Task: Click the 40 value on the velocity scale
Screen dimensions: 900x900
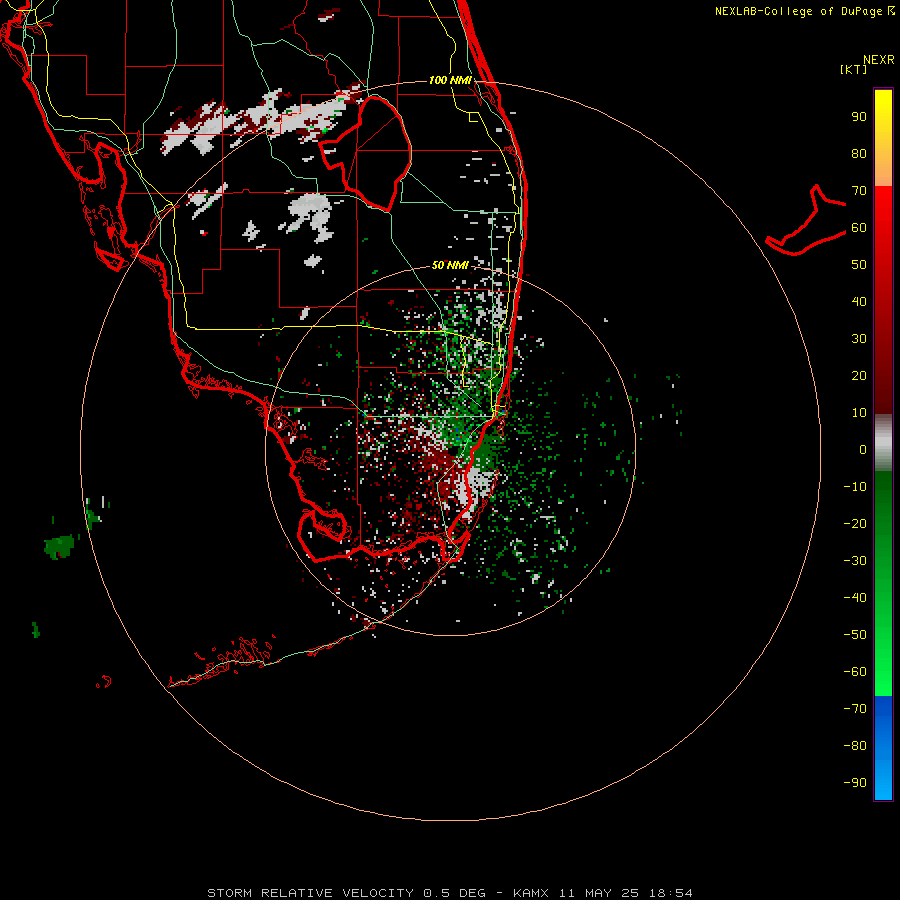Action: [859, 302]
